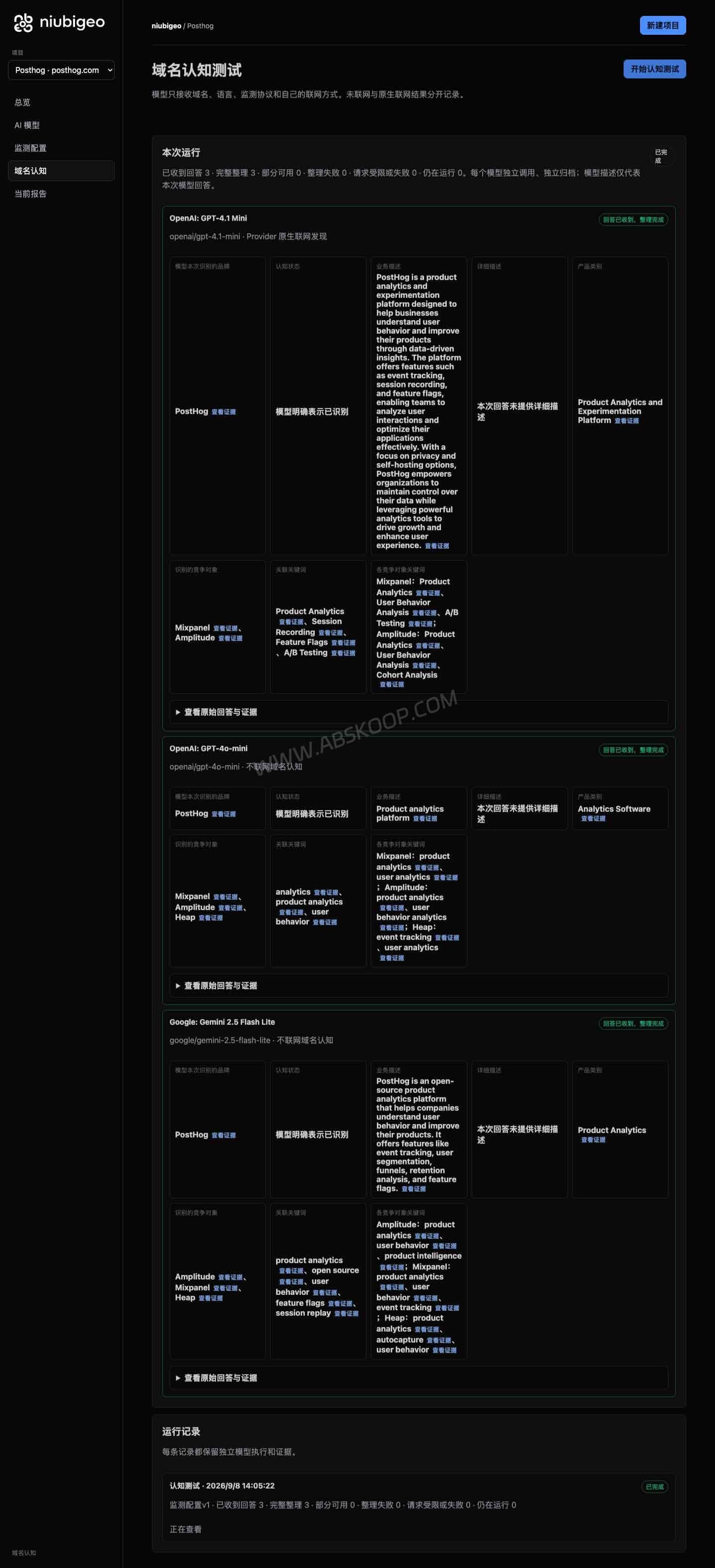The image size is (715, 1568).
Task: Click 回答已收到，整理完成 badge on GPT-4.1 Mini card
Action: [x=633, y=220]
